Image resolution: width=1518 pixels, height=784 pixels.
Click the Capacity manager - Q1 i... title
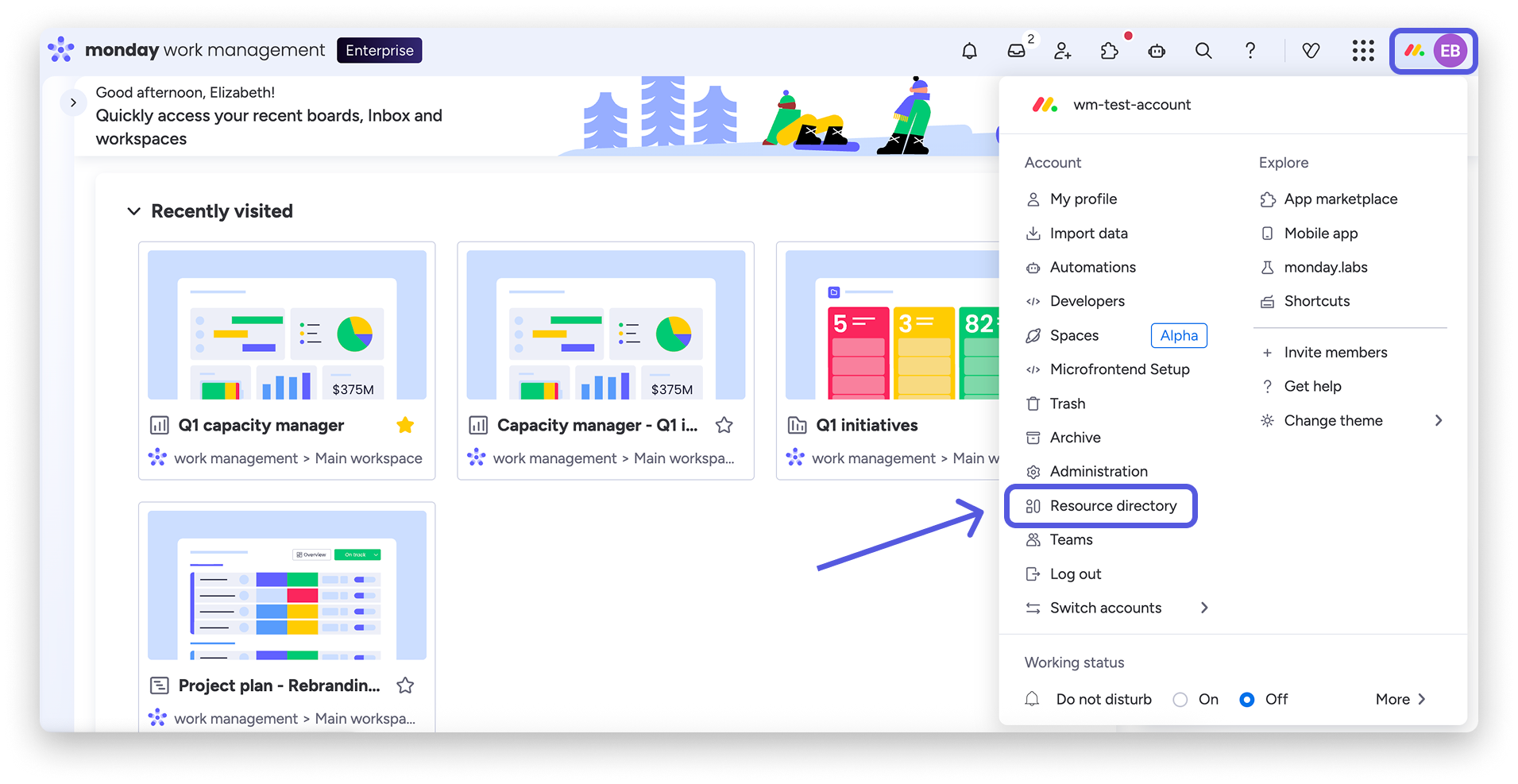[597, 426]
